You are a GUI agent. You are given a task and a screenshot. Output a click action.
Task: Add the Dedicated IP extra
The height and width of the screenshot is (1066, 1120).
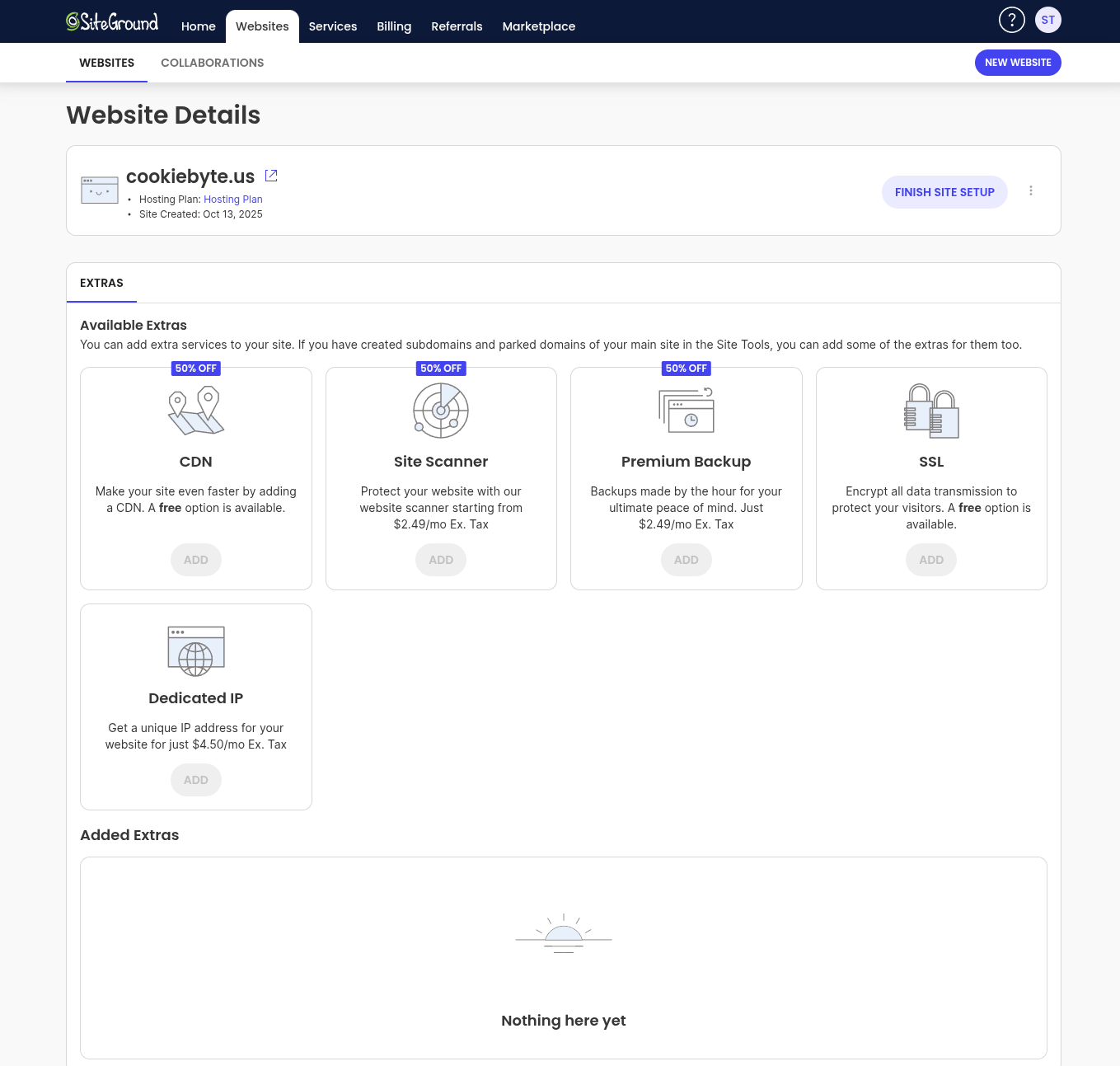[196, 780]
